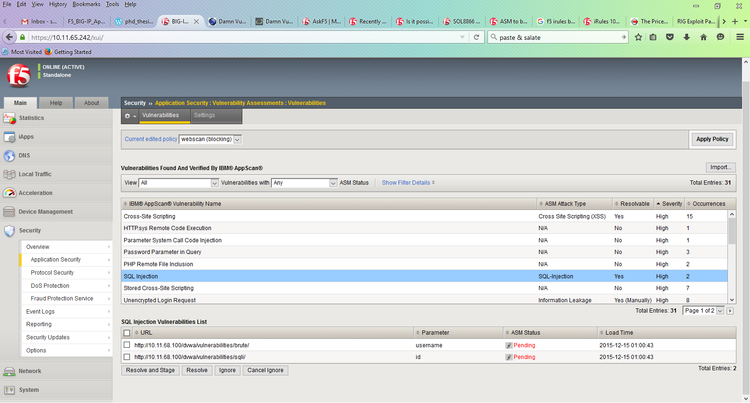Click the Resolve and Stage button
Screen dimensions: 750x403
click(151, 369)
